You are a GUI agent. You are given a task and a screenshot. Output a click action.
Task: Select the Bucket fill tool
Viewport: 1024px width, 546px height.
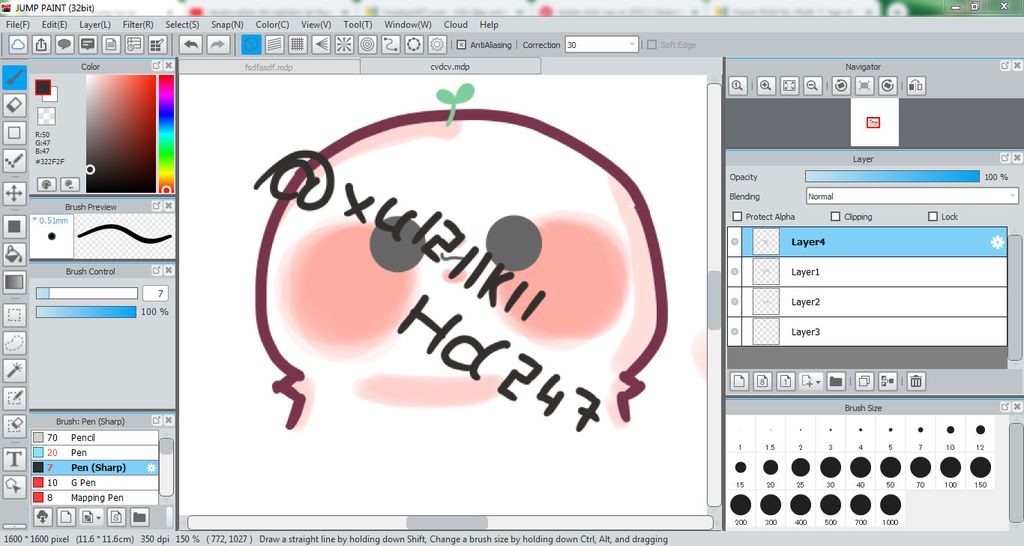point(14,254)
